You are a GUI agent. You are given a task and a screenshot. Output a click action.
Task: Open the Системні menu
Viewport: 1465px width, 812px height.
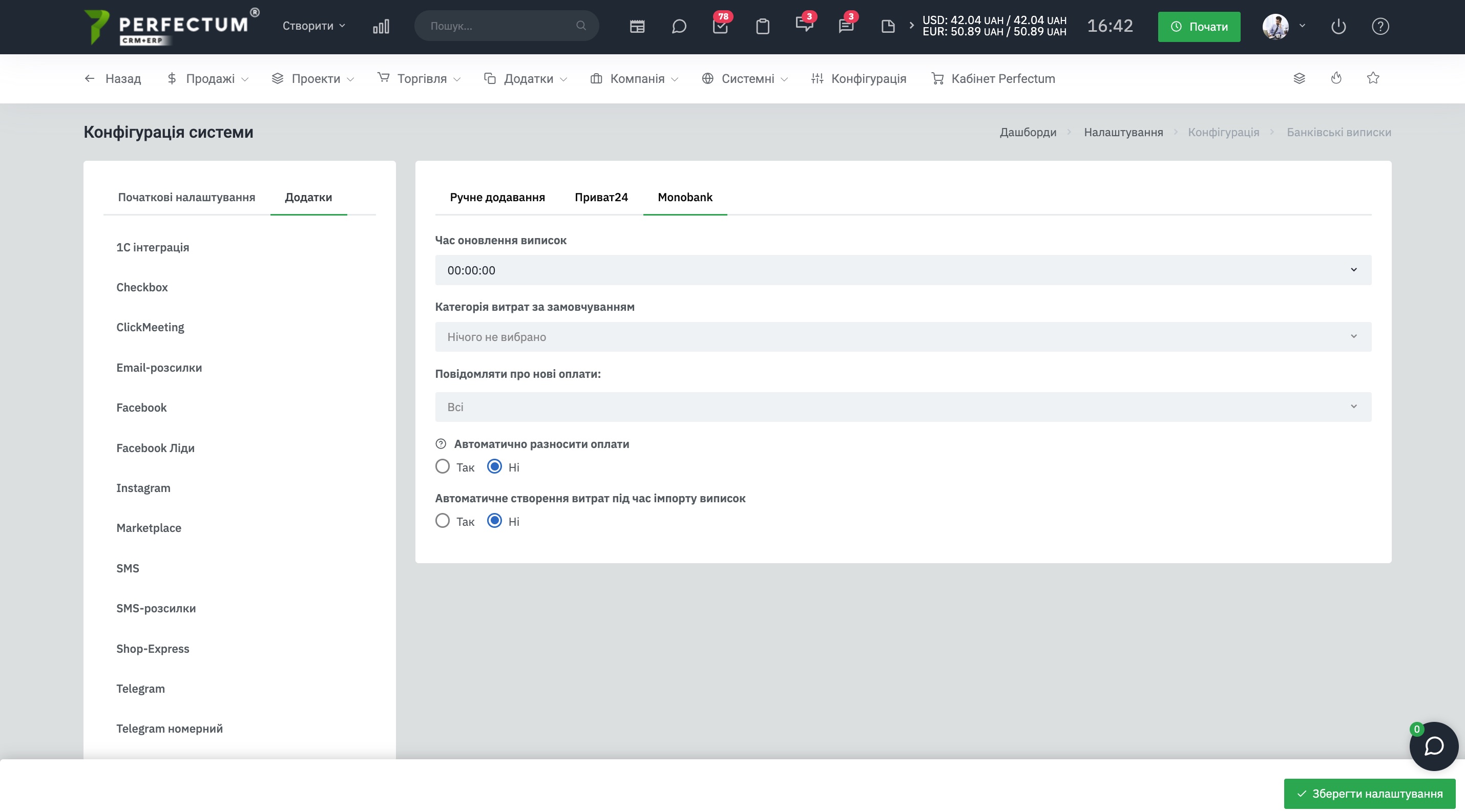pos(744,78)
